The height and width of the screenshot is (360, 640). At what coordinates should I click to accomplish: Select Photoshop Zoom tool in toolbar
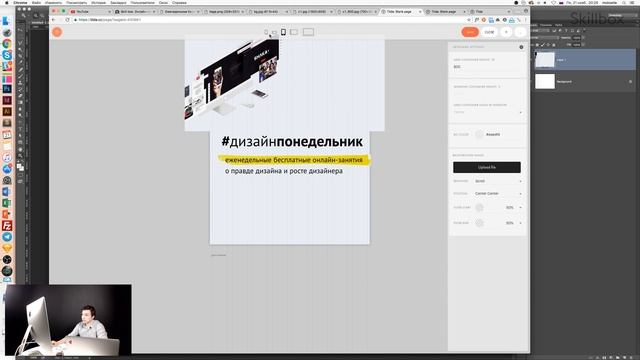coord(20,156)
